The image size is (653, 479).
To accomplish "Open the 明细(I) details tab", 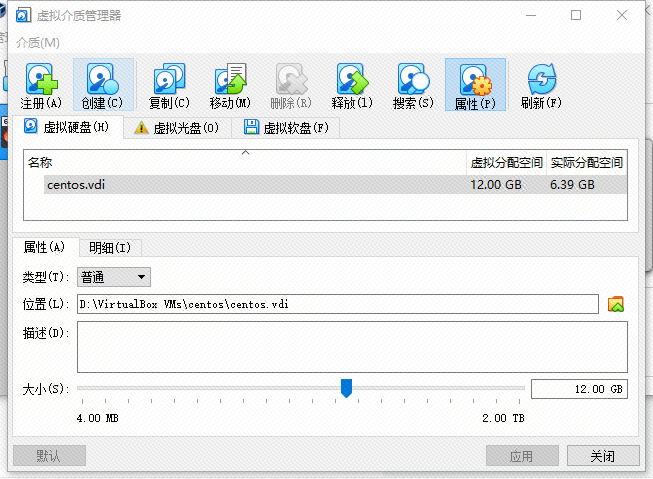I will (x=110, y=248).
